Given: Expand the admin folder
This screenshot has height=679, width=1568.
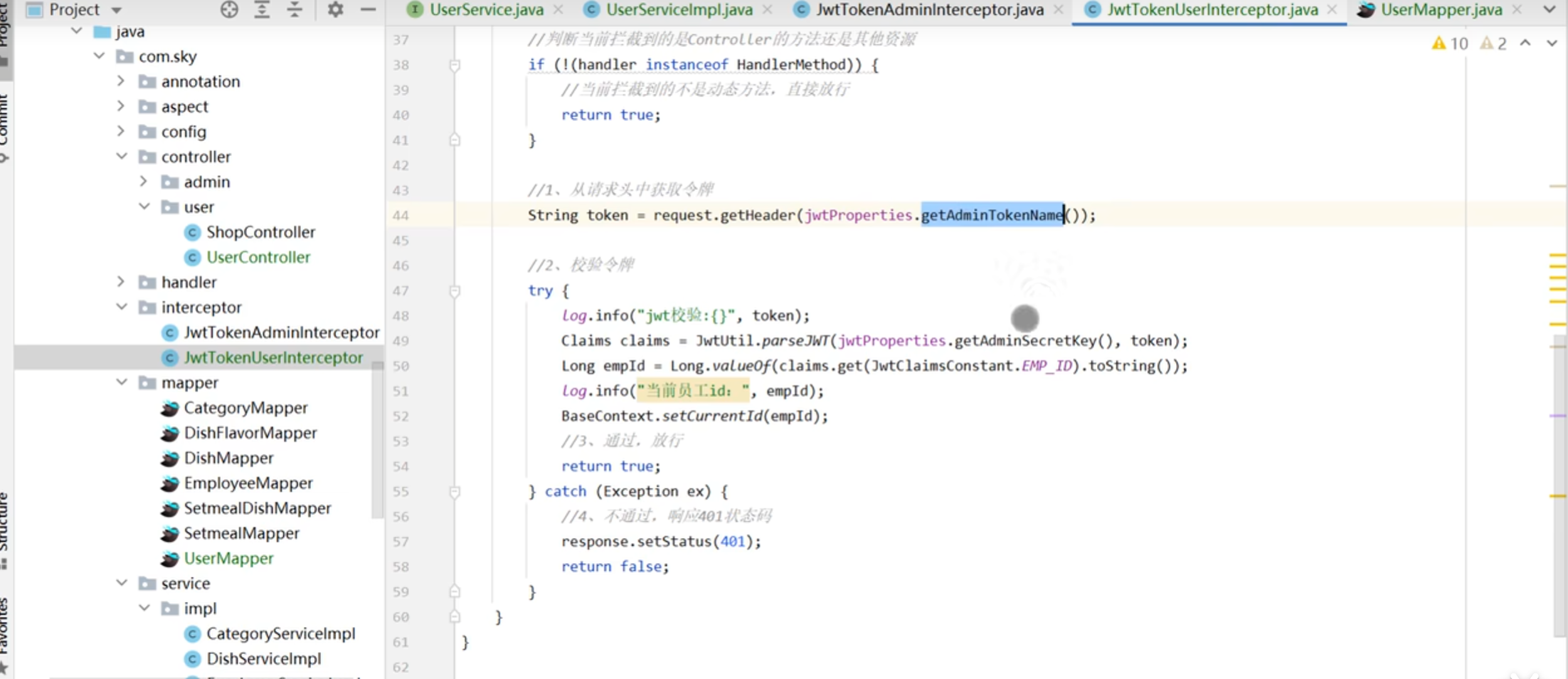Looking at the screenshot, I should tap(144, 182).
